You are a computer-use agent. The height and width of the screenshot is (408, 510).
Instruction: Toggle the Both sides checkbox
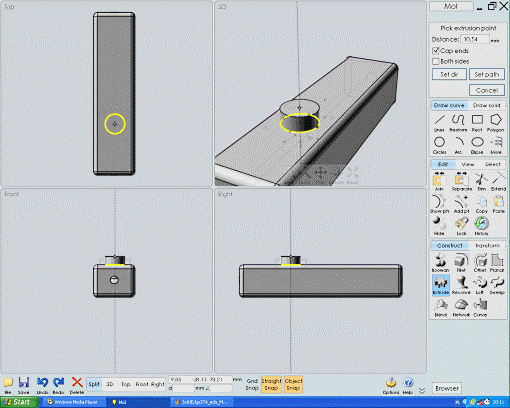436,61
